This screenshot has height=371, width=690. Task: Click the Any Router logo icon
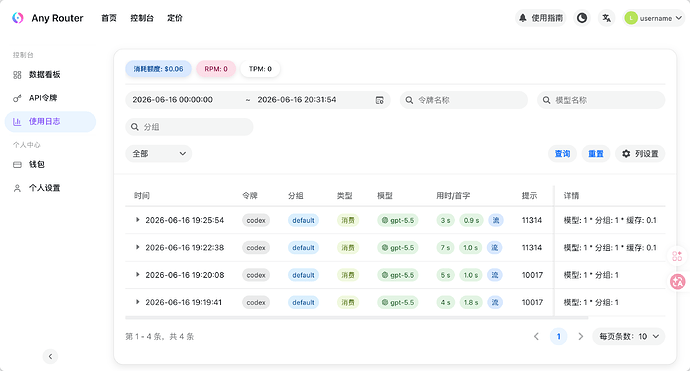pyautogui.click(x=18, y=18)
